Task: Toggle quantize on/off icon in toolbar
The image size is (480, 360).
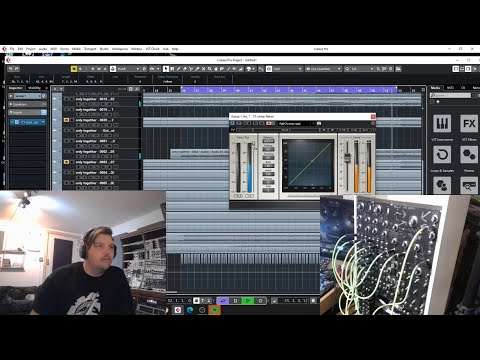Action: (347, 69)
